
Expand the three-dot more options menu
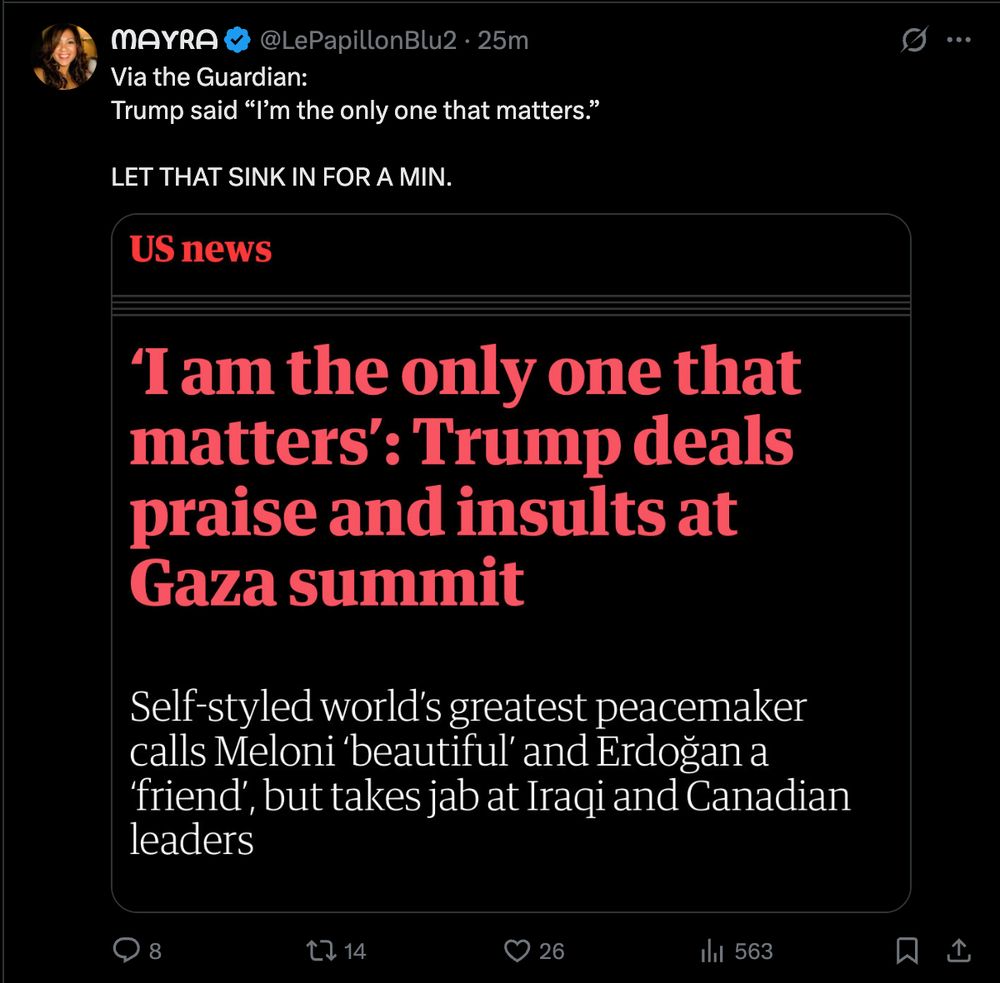[958, 41]
